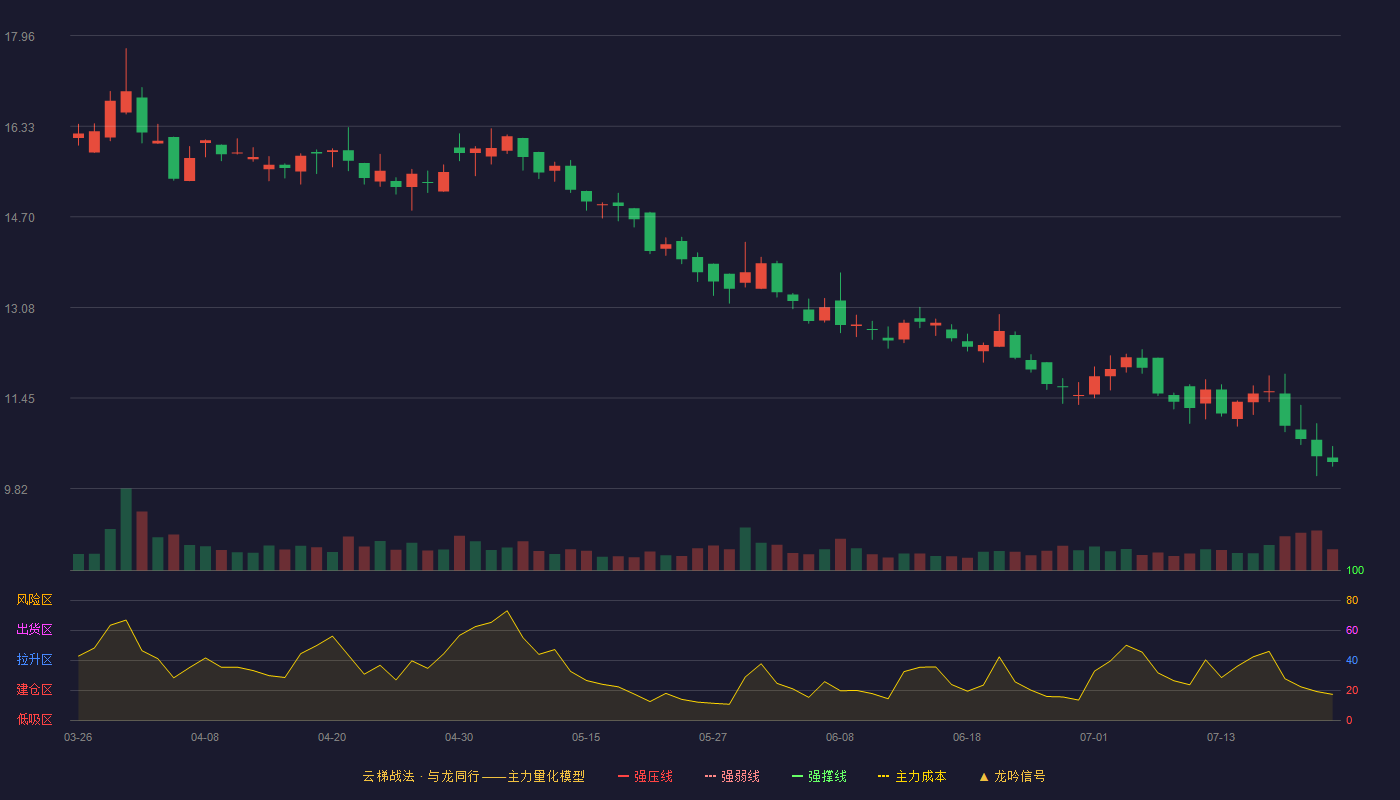Click the 60 indicator axis value
The height and width of the screenshot is (800, 1400).
point(1352,630)
